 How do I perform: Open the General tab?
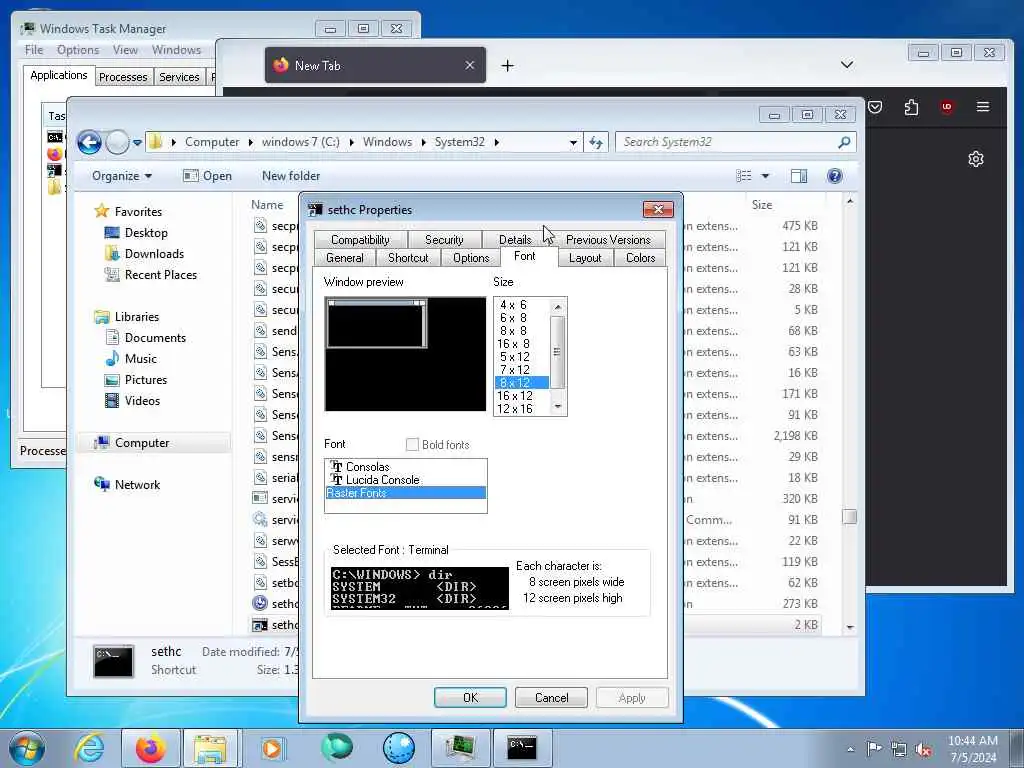[345, 258]
